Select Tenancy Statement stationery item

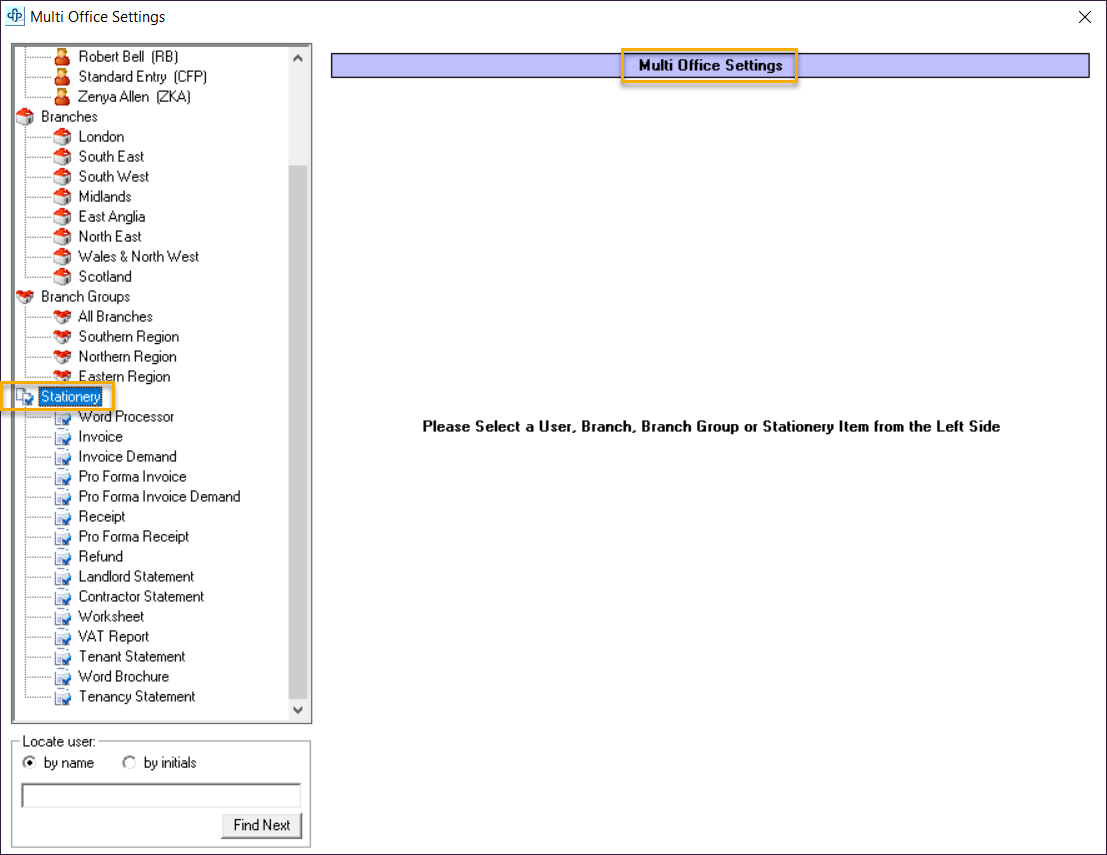pyautogui.click(x=137, y=697)
